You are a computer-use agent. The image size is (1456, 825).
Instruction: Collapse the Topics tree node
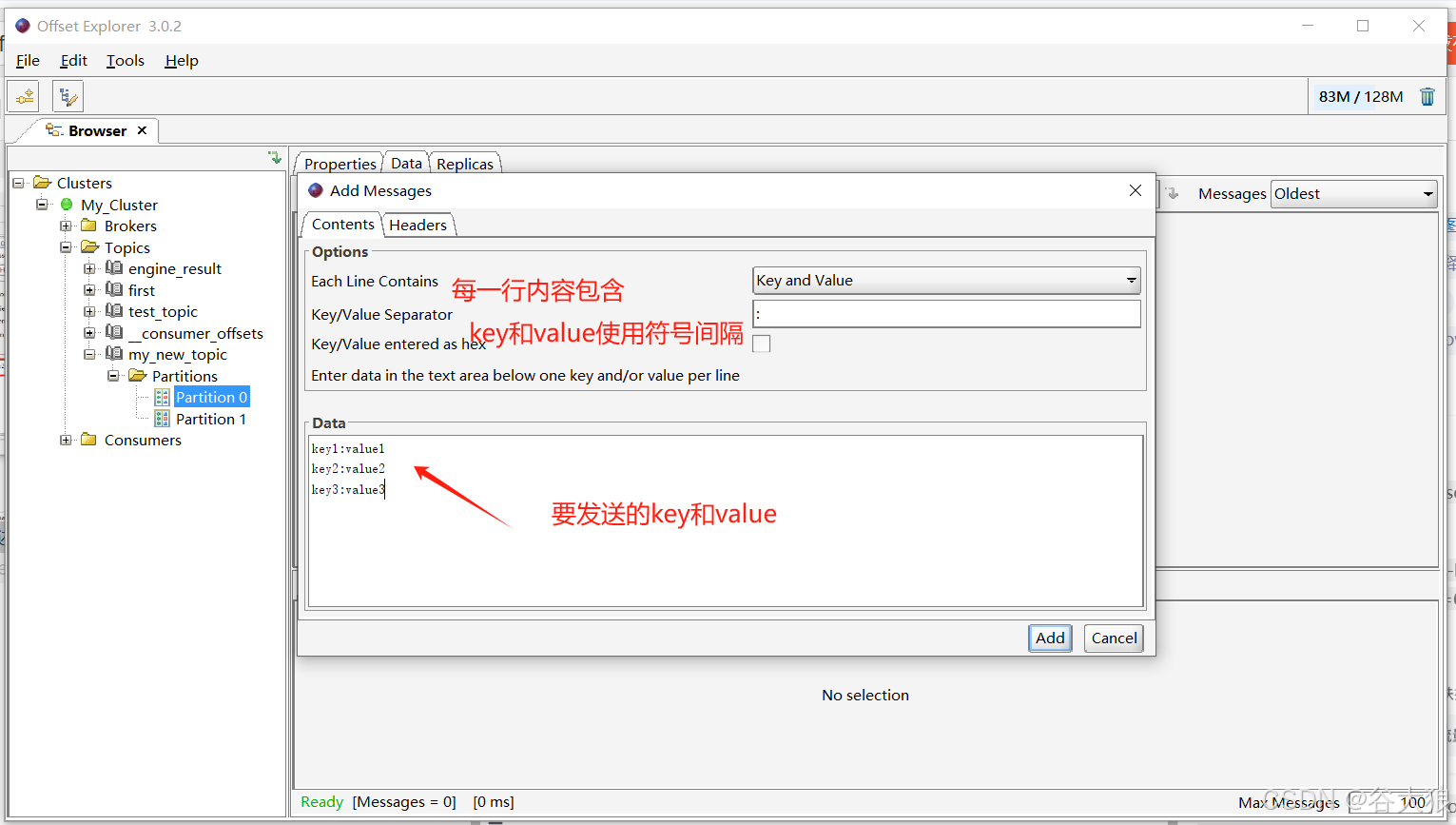[66, 247]
